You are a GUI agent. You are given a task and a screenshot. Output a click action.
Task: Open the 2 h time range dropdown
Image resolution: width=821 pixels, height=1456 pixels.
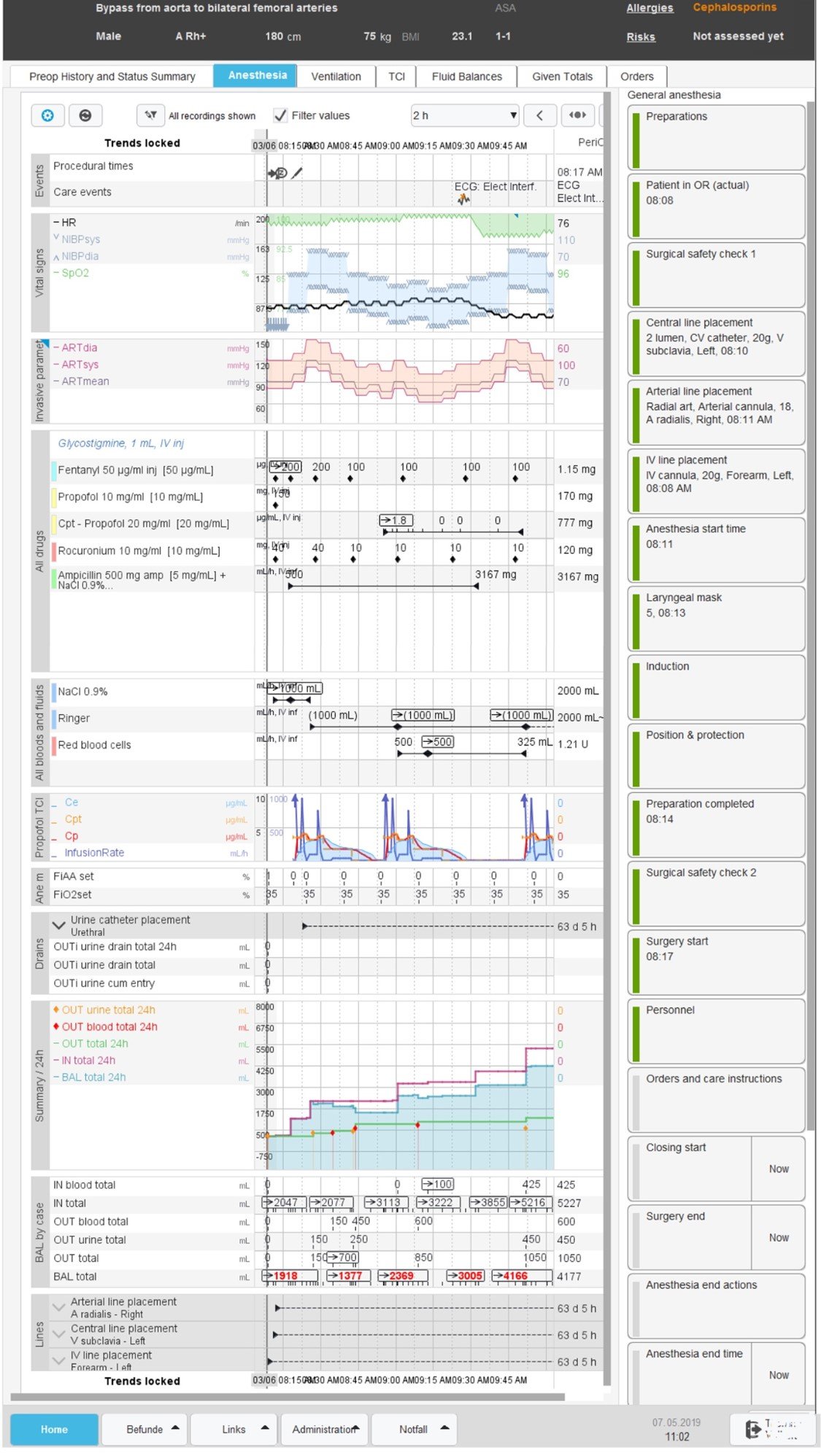(465, 115)
